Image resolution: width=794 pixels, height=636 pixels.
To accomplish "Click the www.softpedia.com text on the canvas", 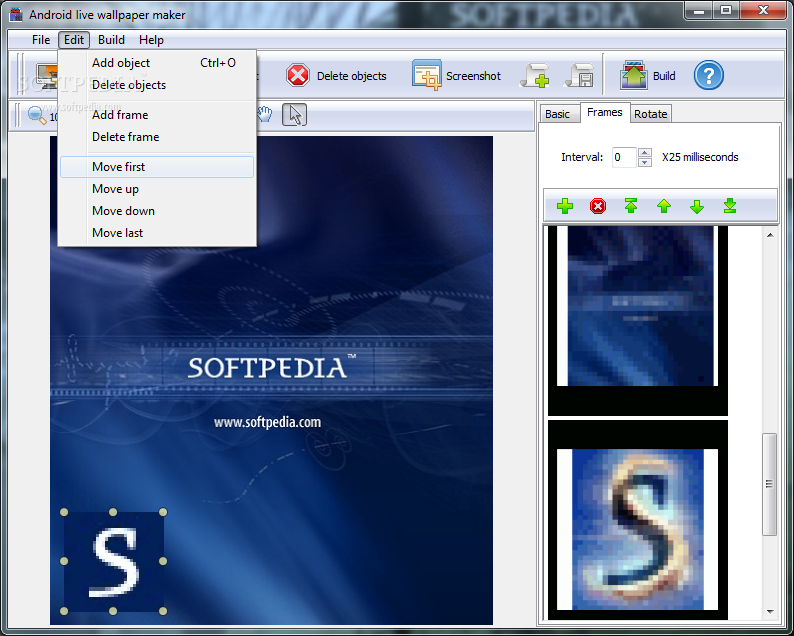I will [x=267, y=422].
